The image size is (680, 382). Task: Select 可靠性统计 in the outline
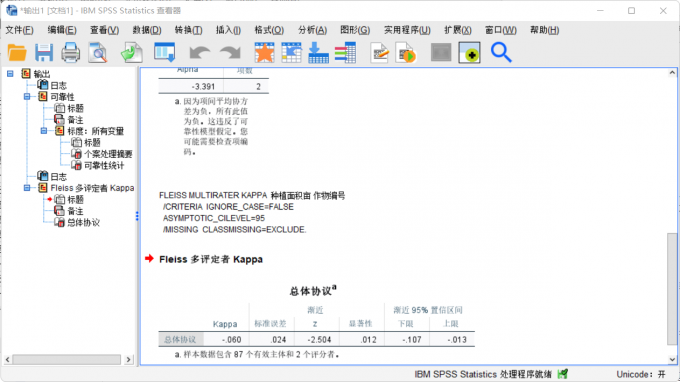(104, 165)
